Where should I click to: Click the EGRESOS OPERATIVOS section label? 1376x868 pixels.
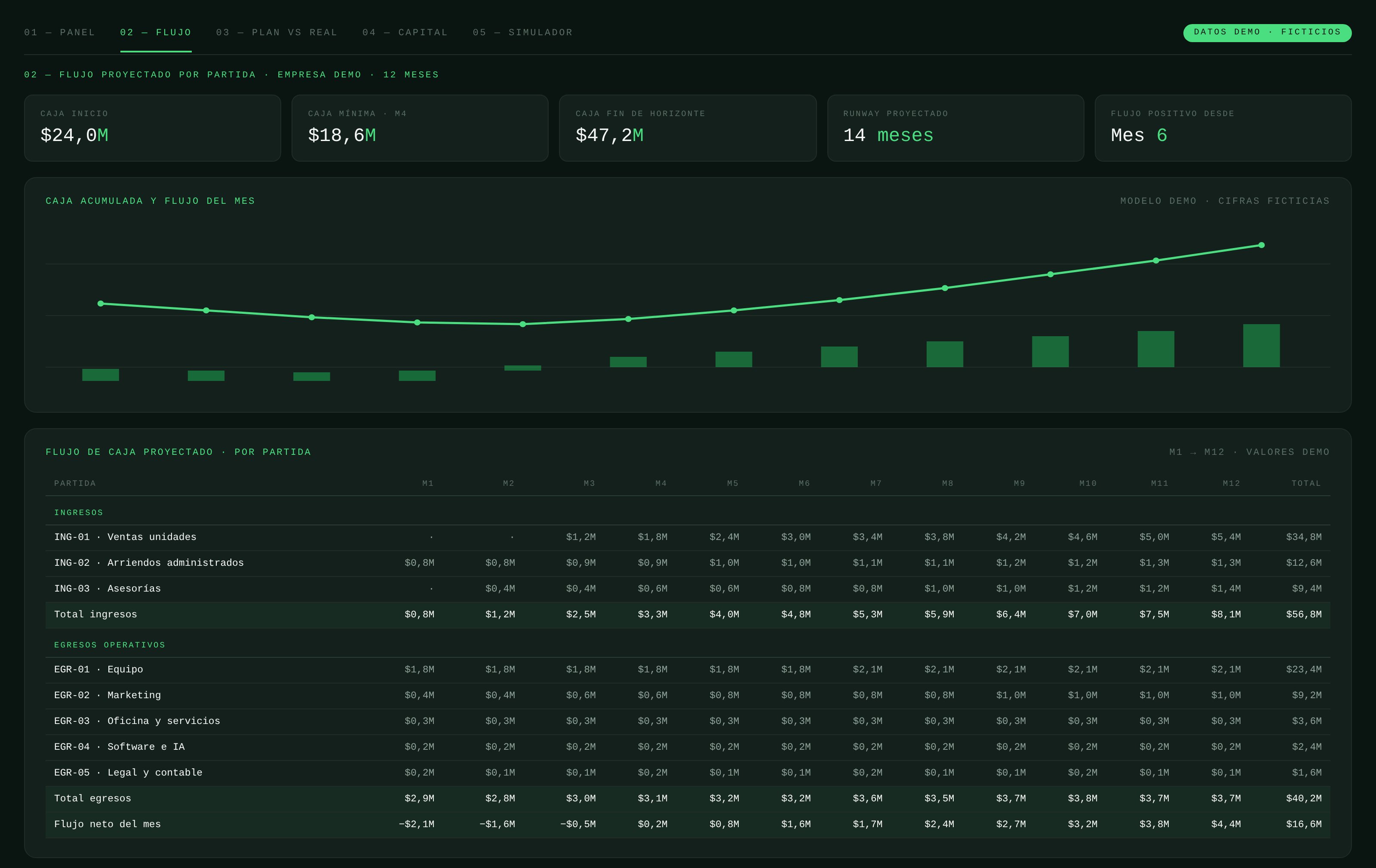[x=110, y=645]
